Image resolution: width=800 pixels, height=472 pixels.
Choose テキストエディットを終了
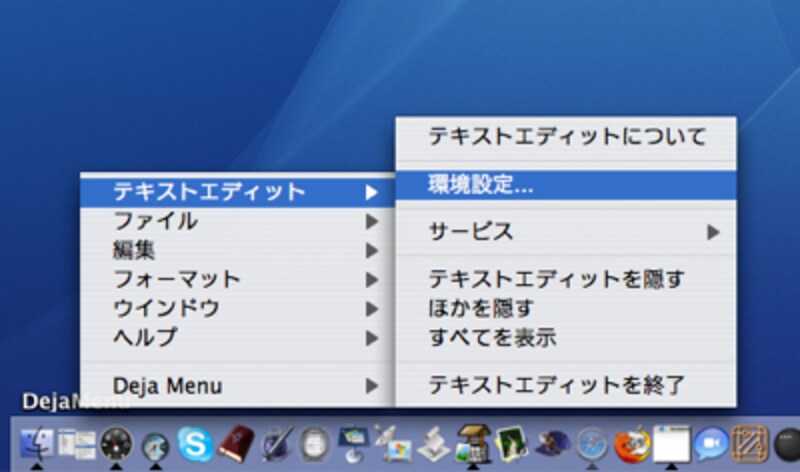(x=566, y=386)
